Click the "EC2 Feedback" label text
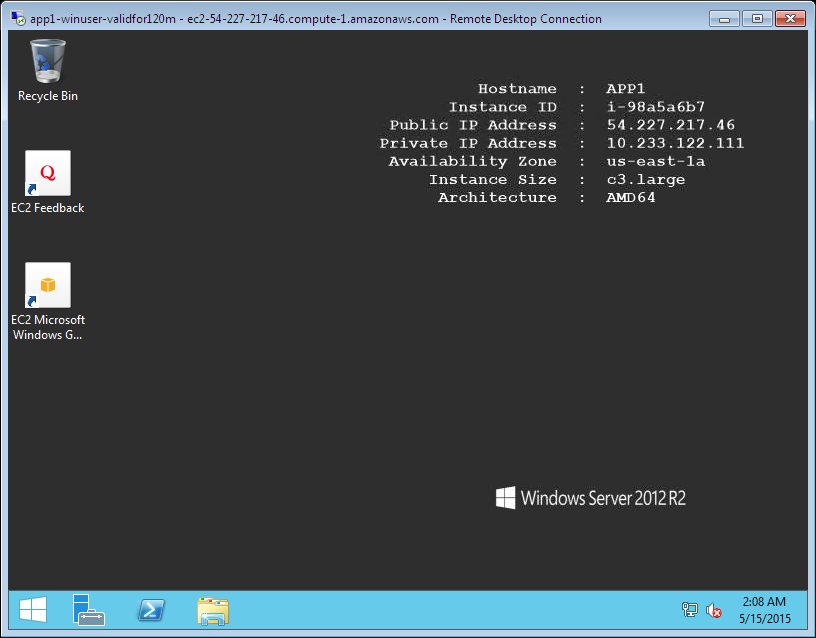The width and height of the screenshot is (816, 638). click(x=47, y=208)
